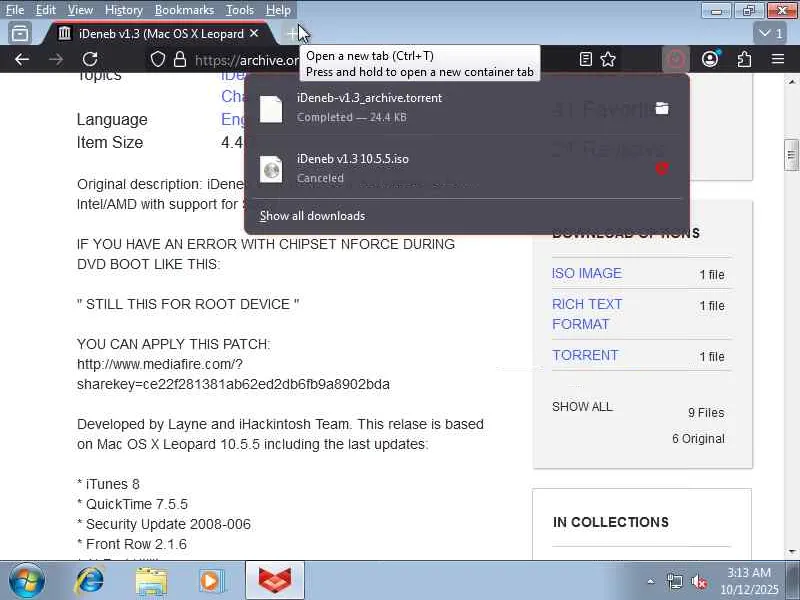This screenshot has width=800, height=600.
Task: Show iDeneb torrent file in folder
Action: tap(662, 108)
